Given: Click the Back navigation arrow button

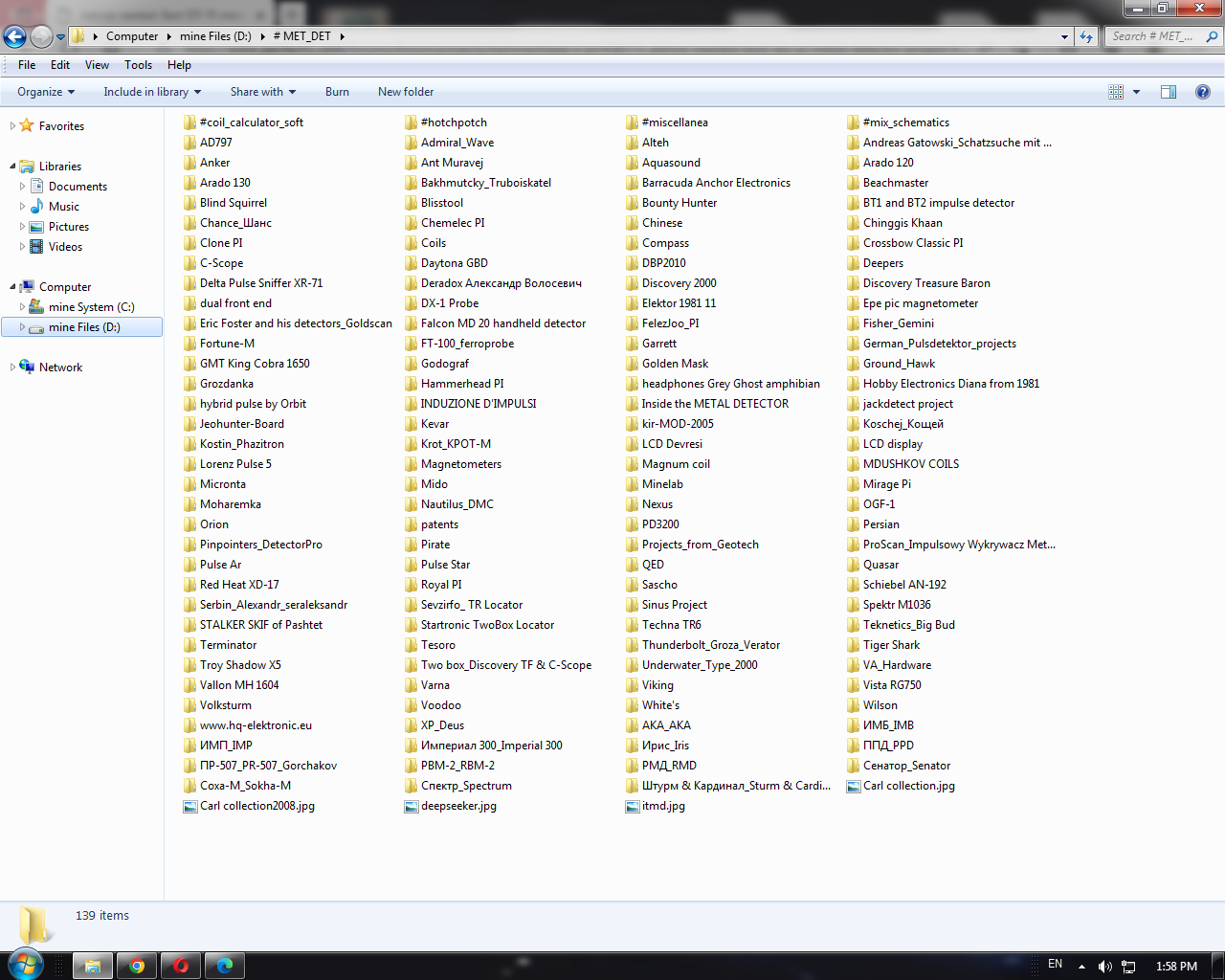Looking at the screenshot, I should [14, 36].
